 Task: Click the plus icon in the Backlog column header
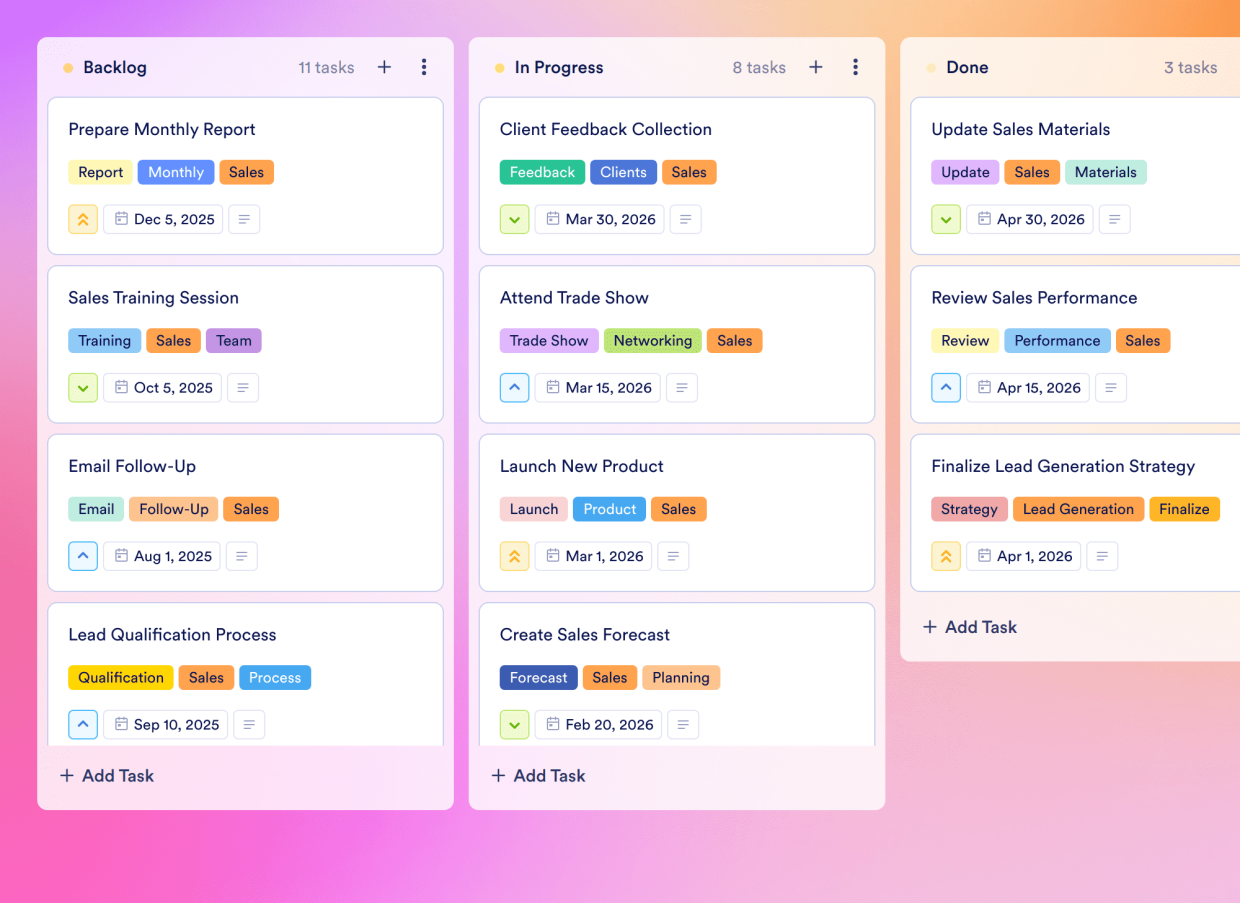click(384, 67)
